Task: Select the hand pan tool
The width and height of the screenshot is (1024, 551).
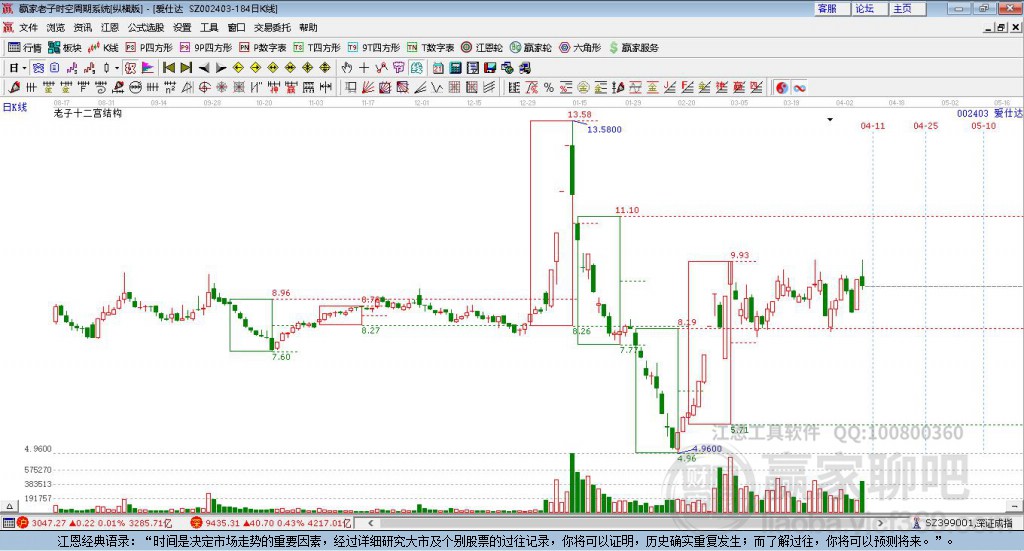Action: [347, 68]
